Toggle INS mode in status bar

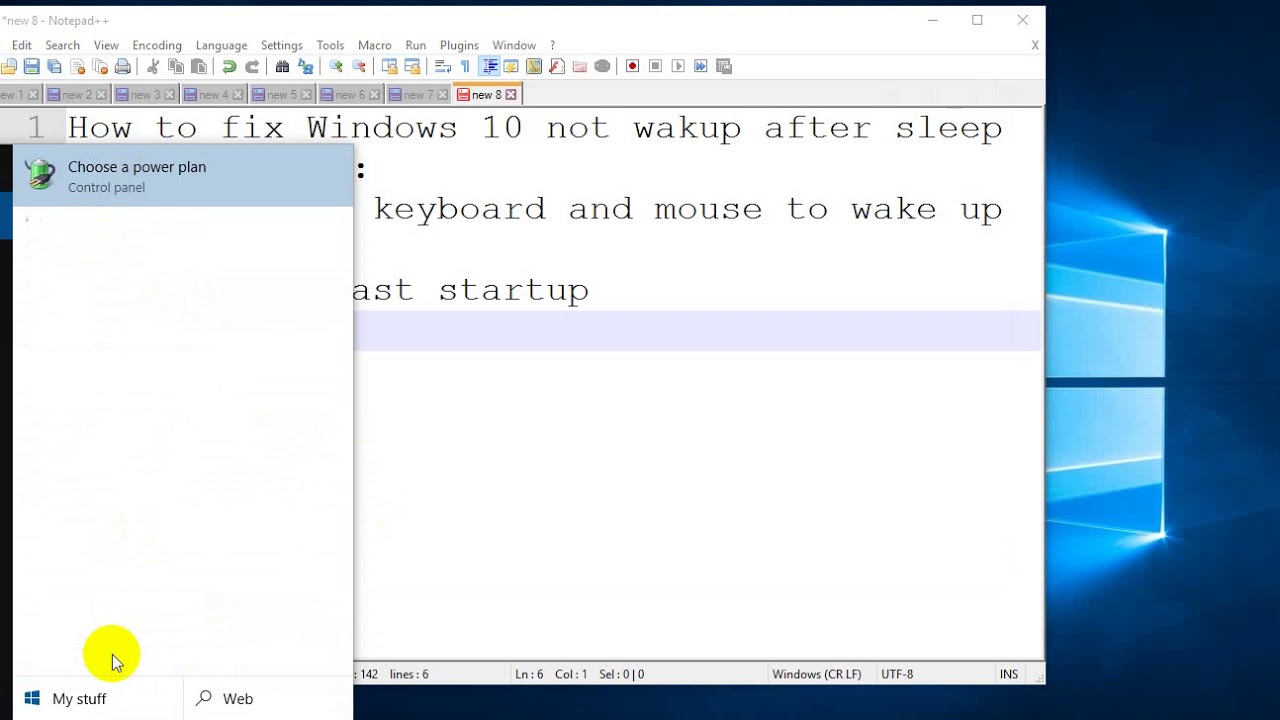1009,674
